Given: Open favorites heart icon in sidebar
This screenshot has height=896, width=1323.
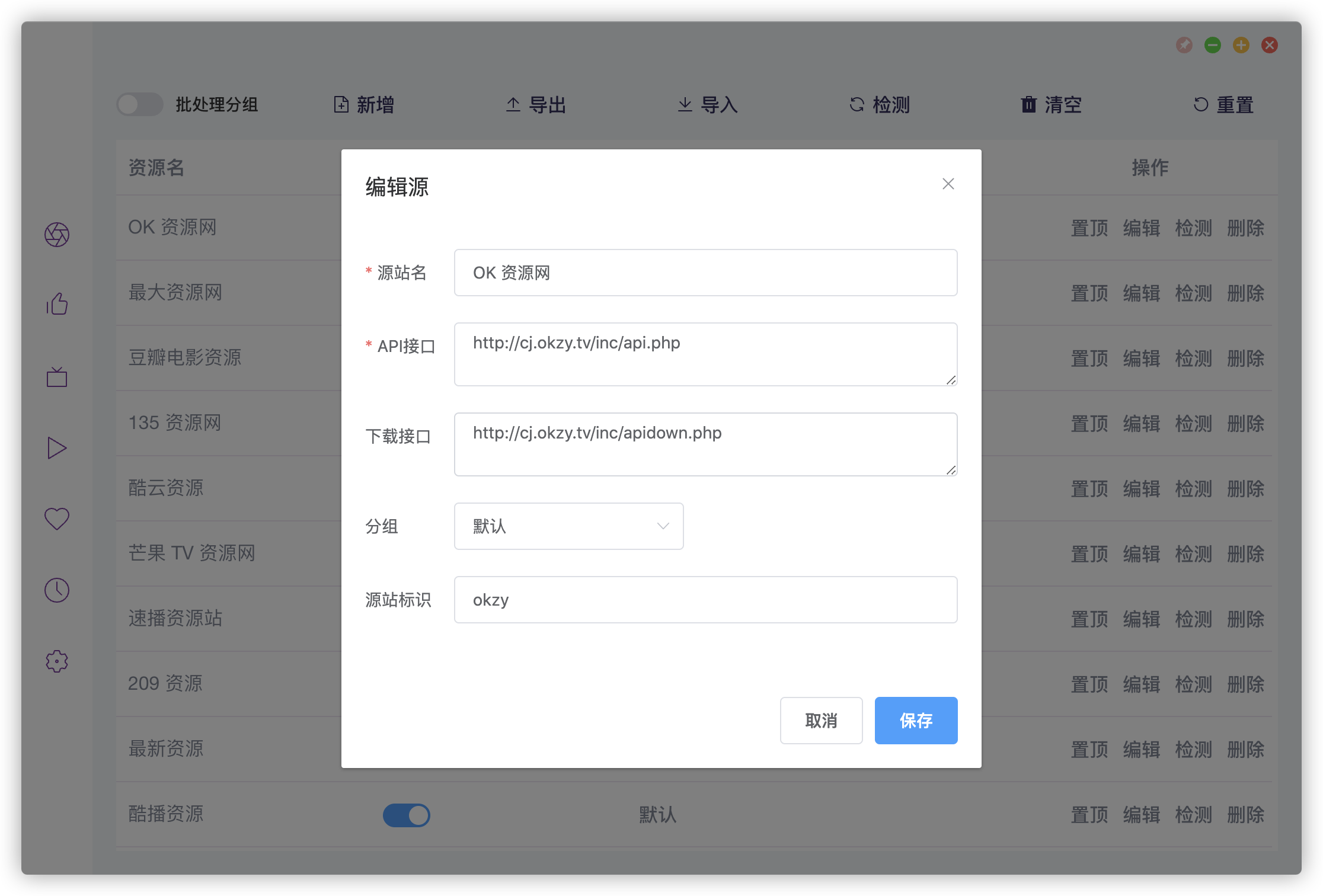Looking at the screenshot, I should click(57, 519).
